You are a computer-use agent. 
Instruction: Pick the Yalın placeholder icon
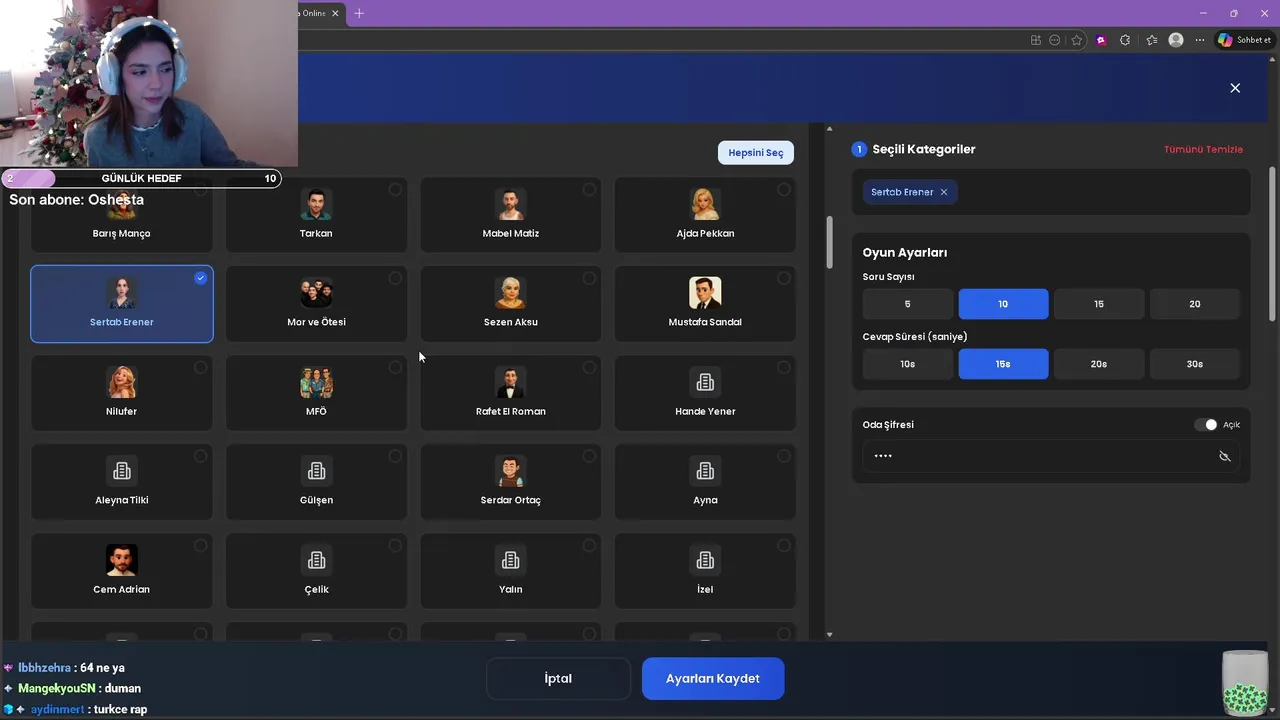click(511, 560)
